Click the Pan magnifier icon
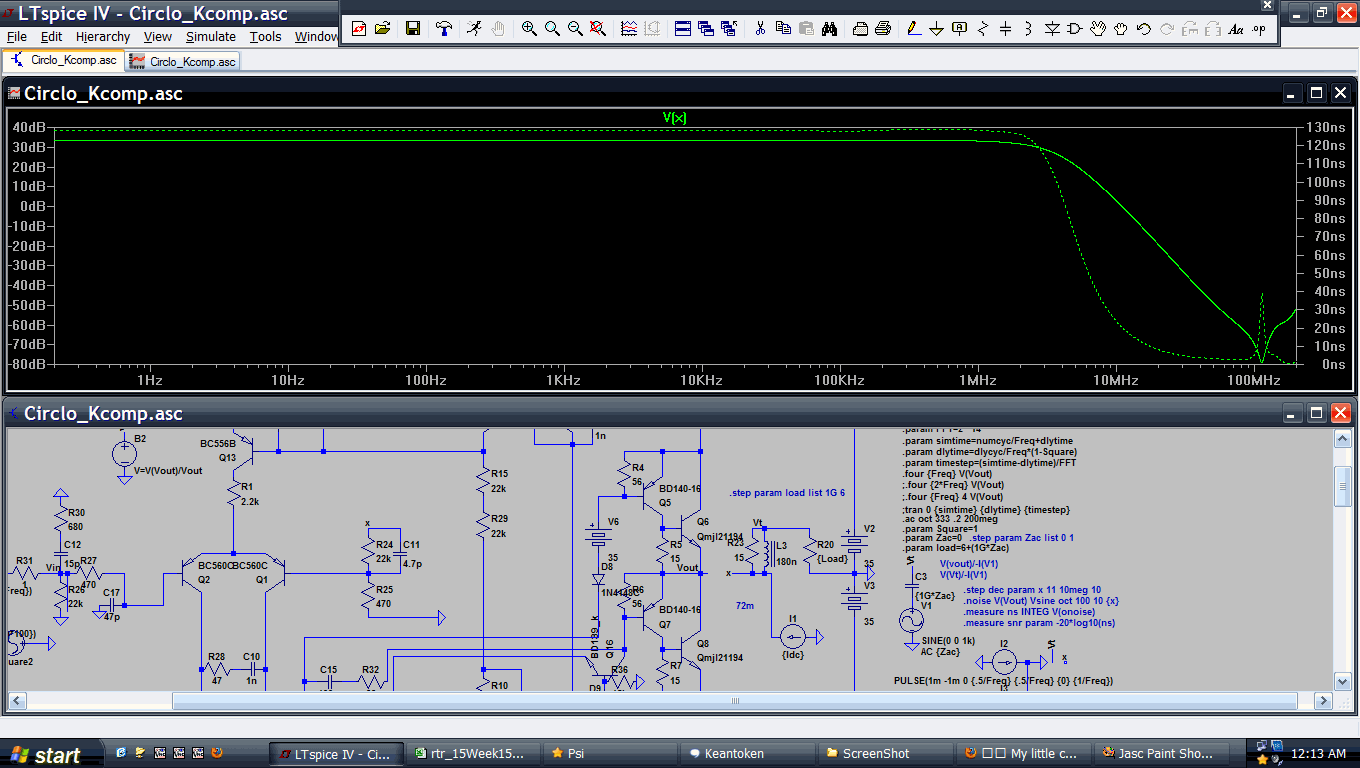Screen dimensions: 1360x768 (552, 29)
